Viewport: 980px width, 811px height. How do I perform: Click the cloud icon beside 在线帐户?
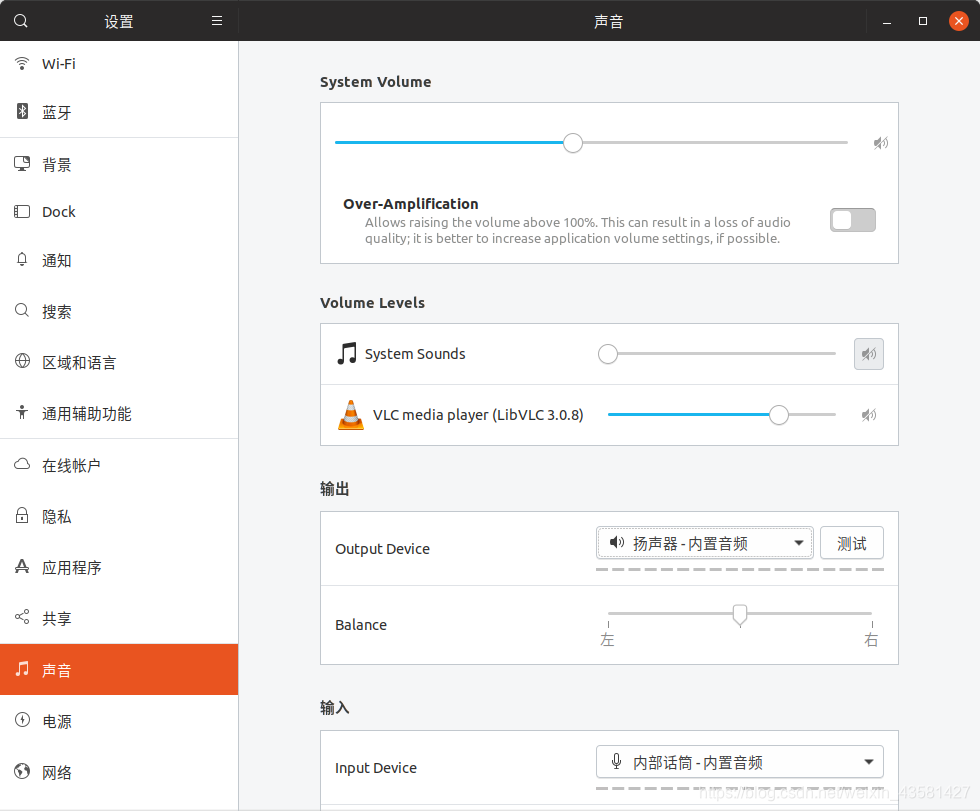tap(22, 464)
